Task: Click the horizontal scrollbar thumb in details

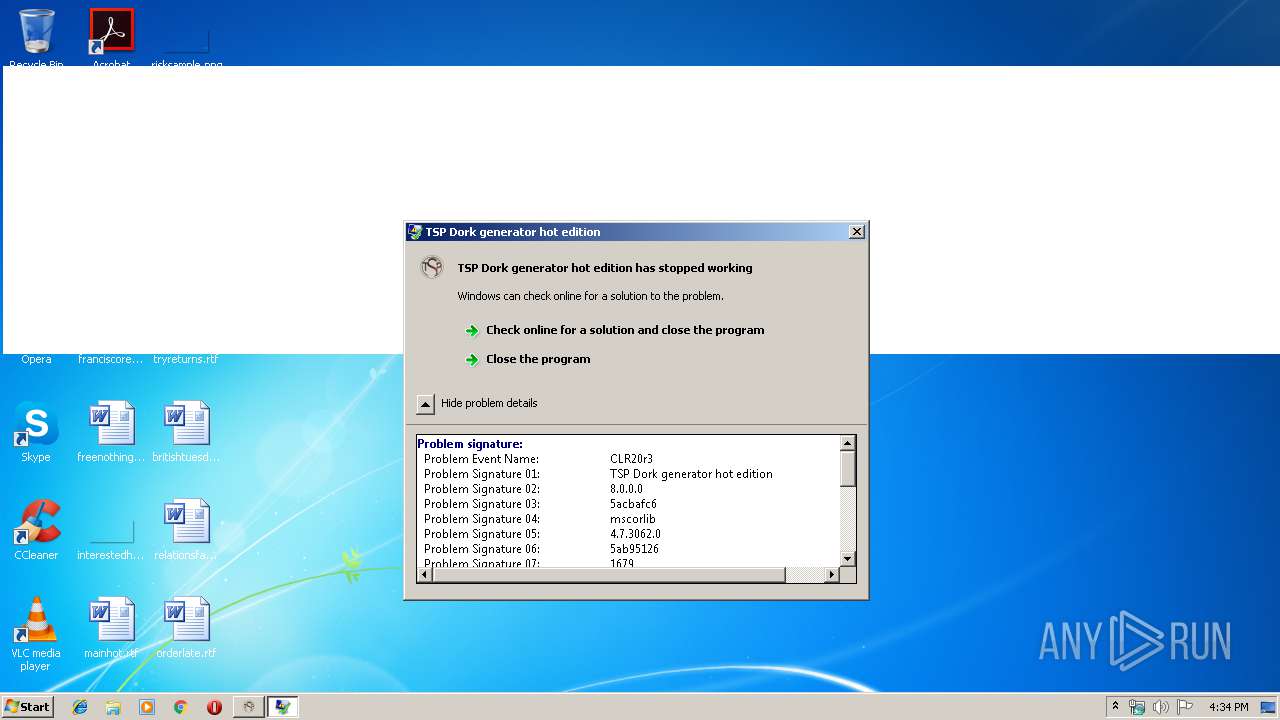Action: click(x=609, y=574)
